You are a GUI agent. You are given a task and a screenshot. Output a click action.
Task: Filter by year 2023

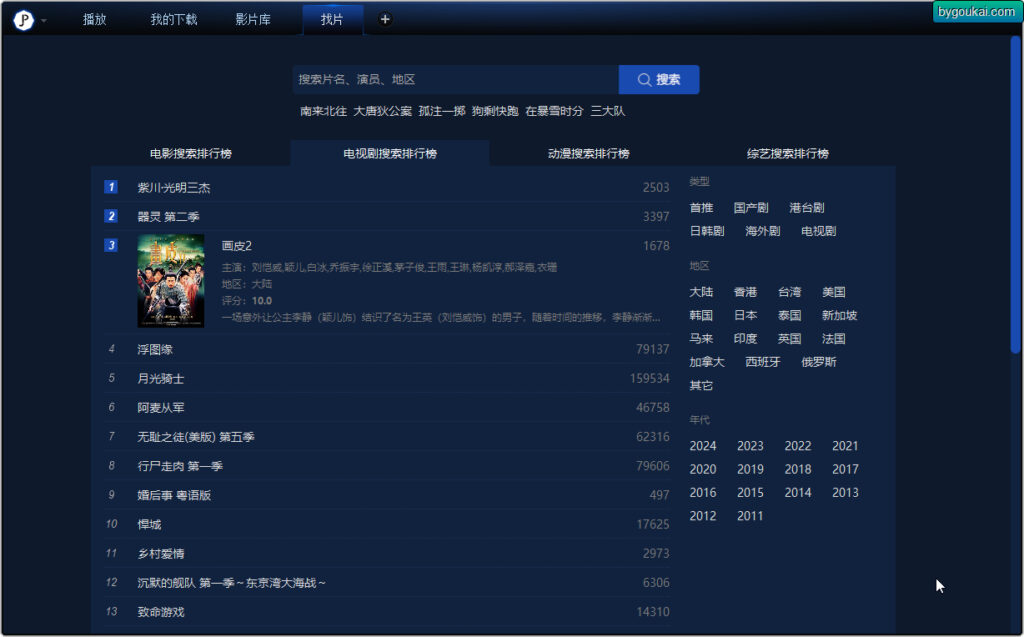tap(750, 446)
